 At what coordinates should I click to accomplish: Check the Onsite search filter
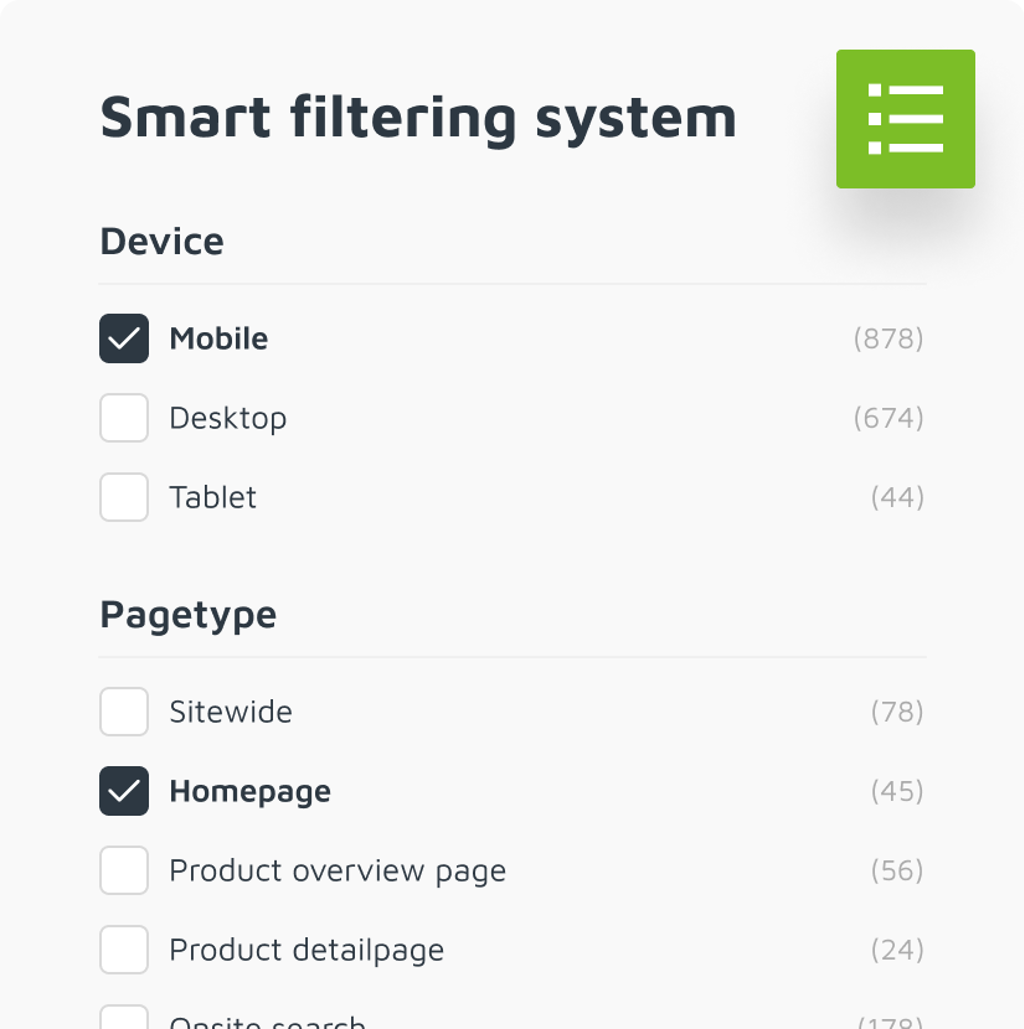(x=123, y=1020)
